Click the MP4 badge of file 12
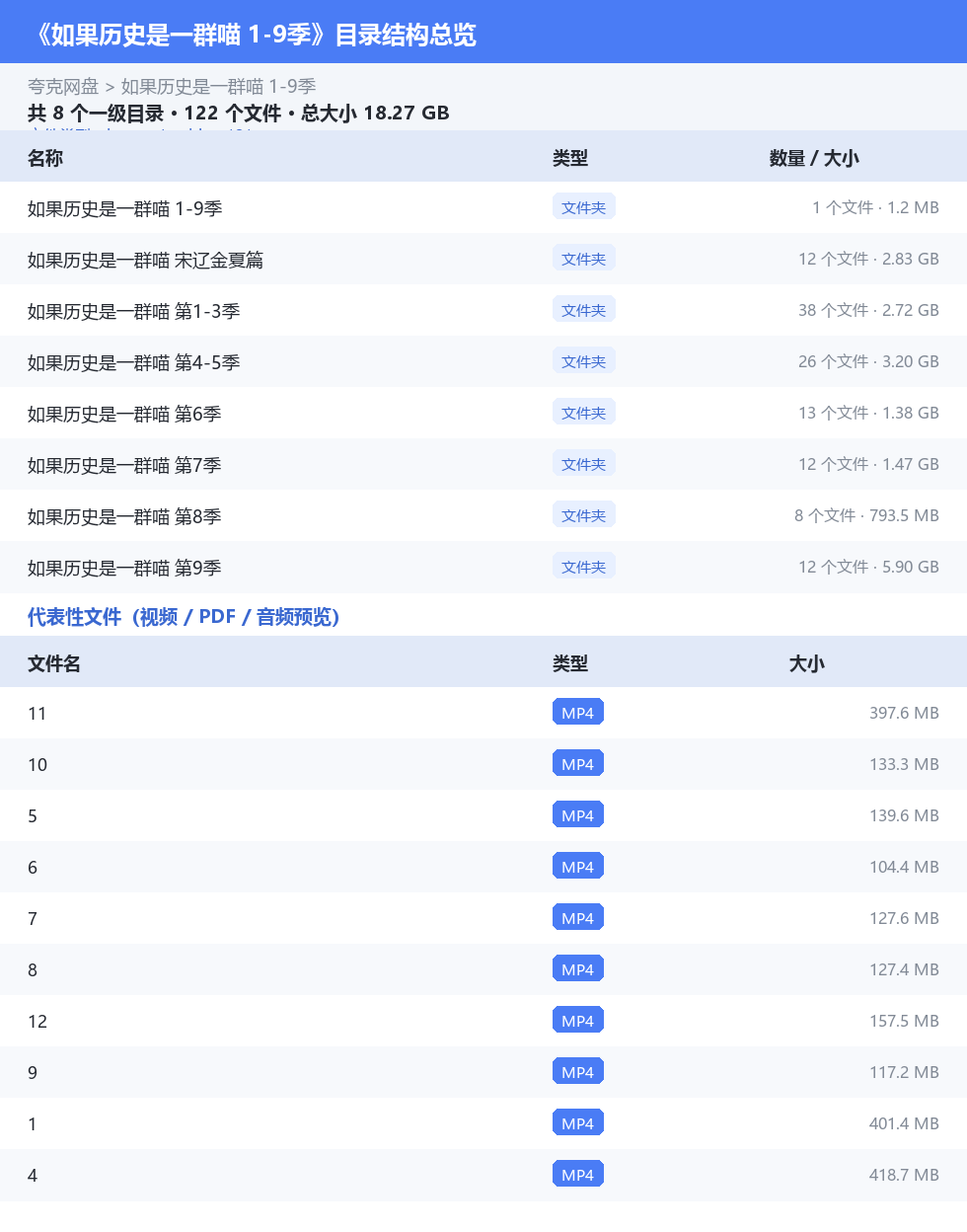Screen dimensions: 967x1232 [578, 1021]
